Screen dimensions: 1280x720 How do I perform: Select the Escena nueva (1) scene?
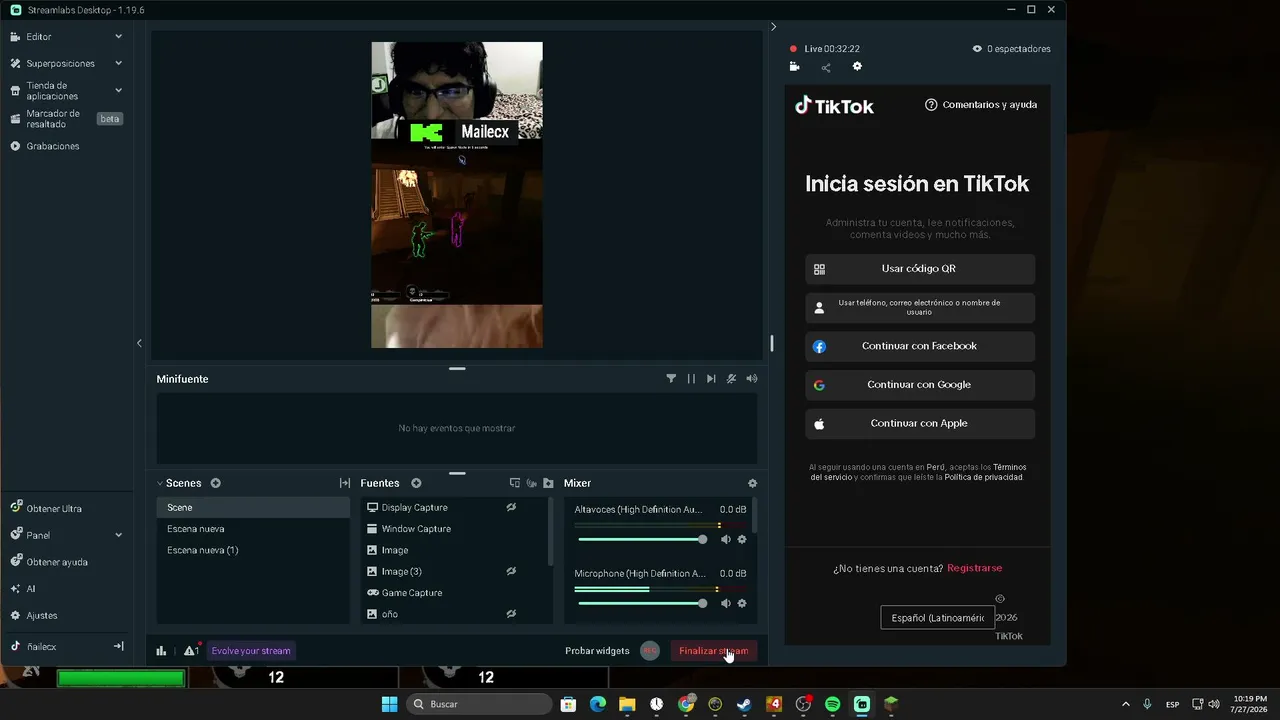tap(253, 551)
